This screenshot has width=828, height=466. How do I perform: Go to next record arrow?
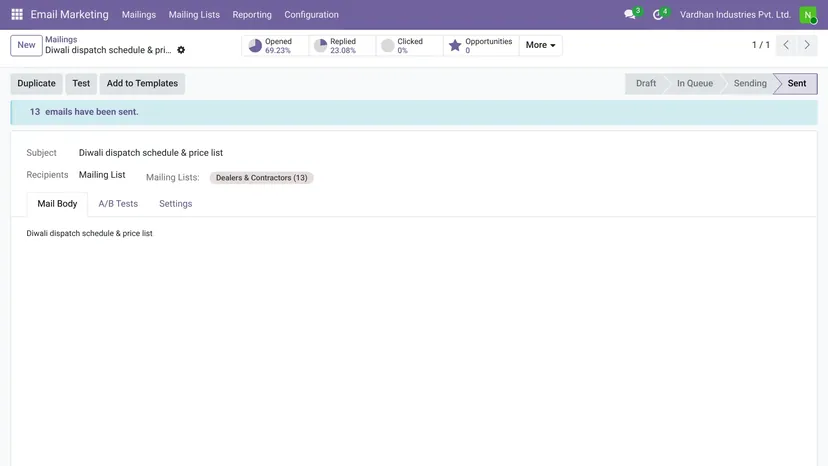(x=807, y=45)
